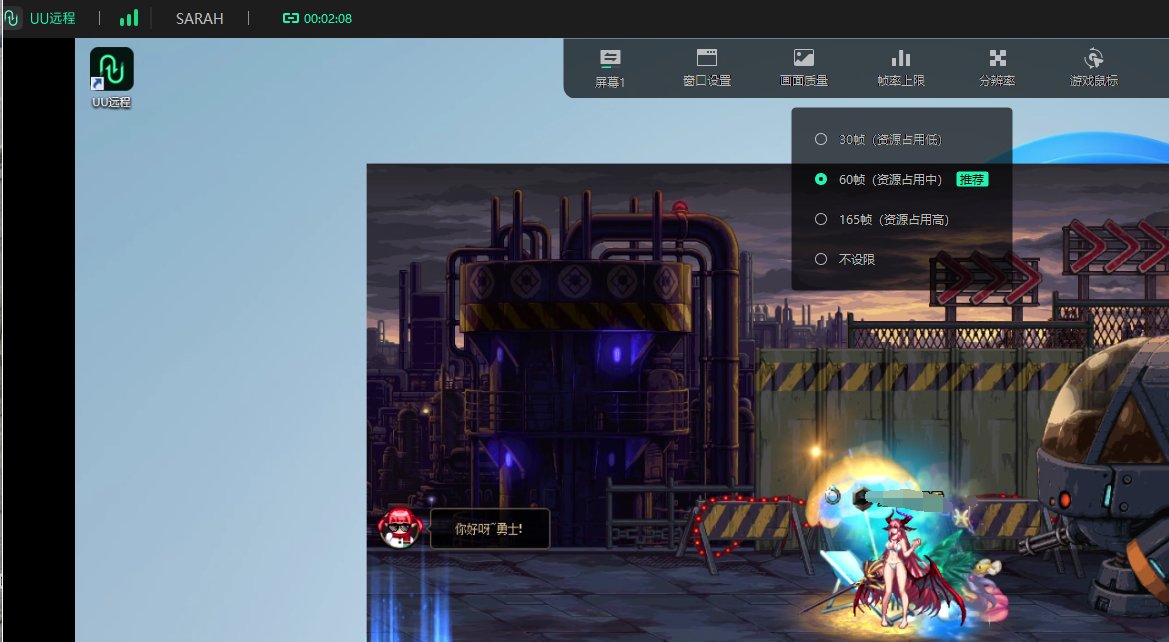1169x642 pixels.
Task: Click the 推荐 recommended badge
Action: coord(972,180)
